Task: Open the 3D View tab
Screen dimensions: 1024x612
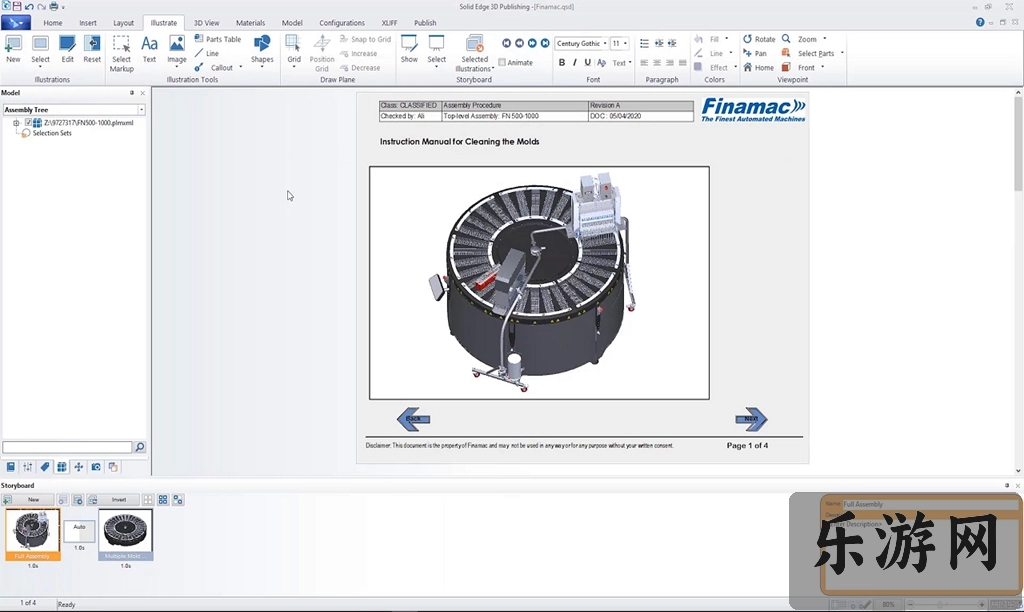Action: 206,23
